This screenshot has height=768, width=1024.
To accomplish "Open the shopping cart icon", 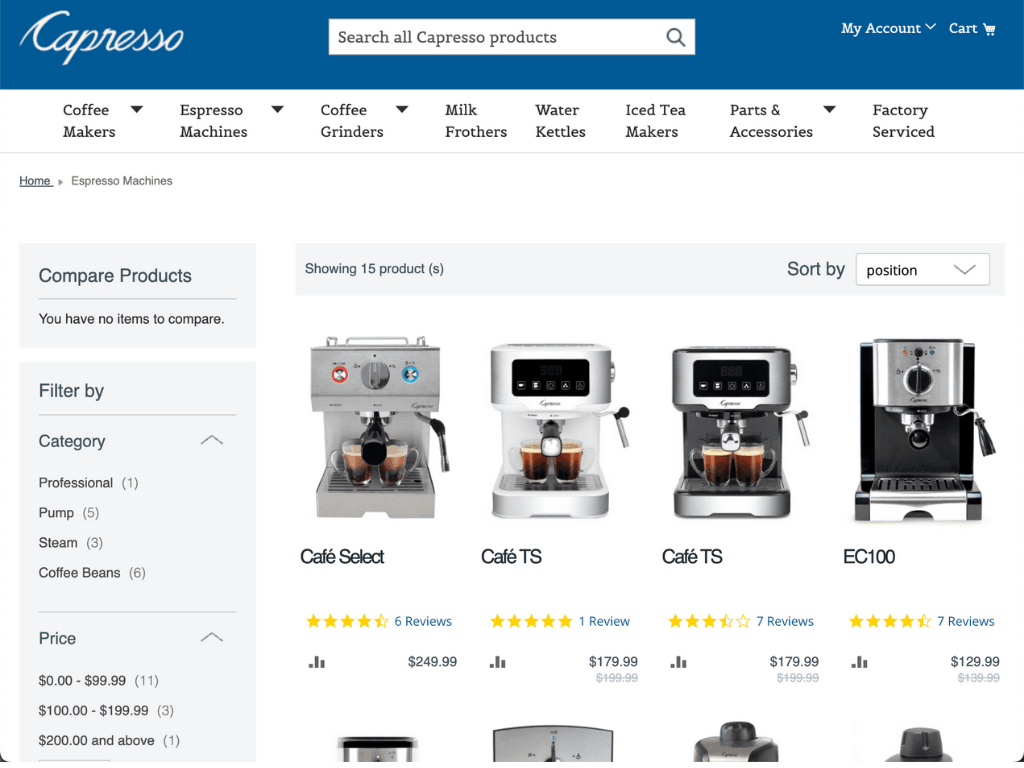I will click(x=989, y=29).
